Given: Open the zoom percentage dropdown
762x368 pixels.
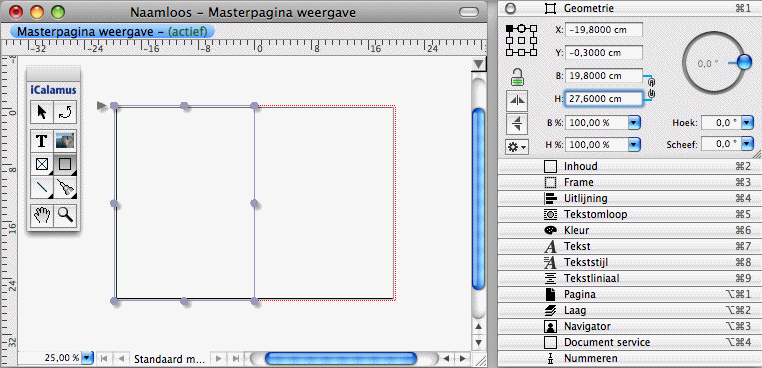Looking at the screenshot, I should [87, 358].
